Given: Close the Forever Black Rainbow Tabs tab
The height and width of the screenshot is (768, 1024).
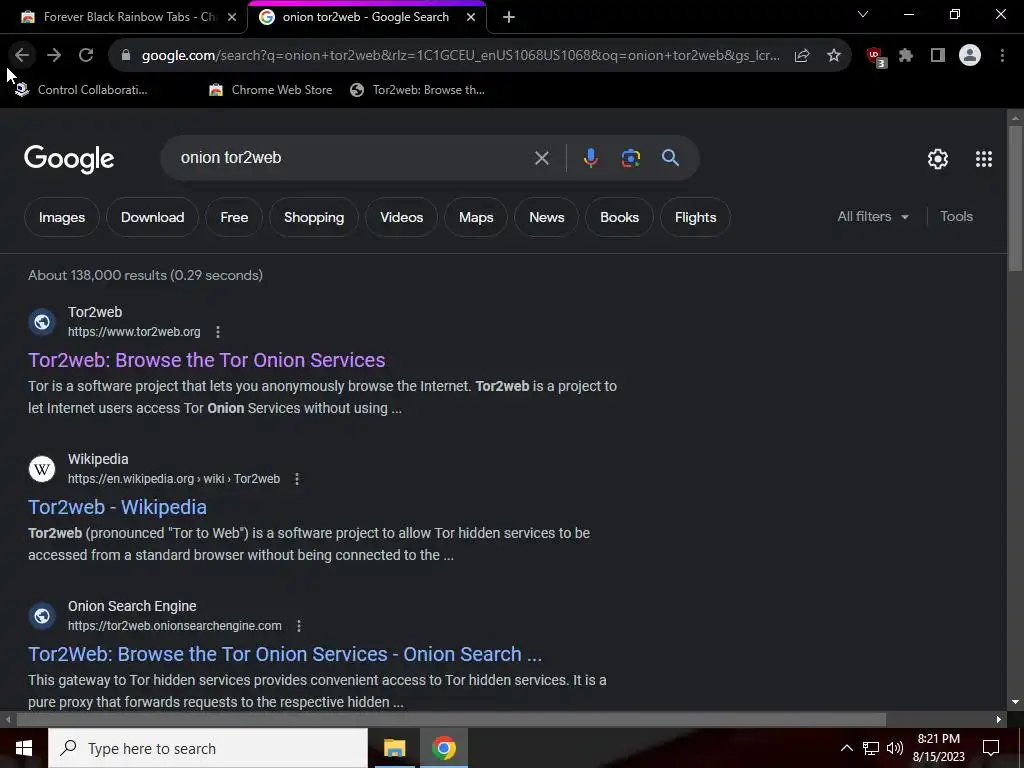Looking at the screenshot, I should point(232,17).
